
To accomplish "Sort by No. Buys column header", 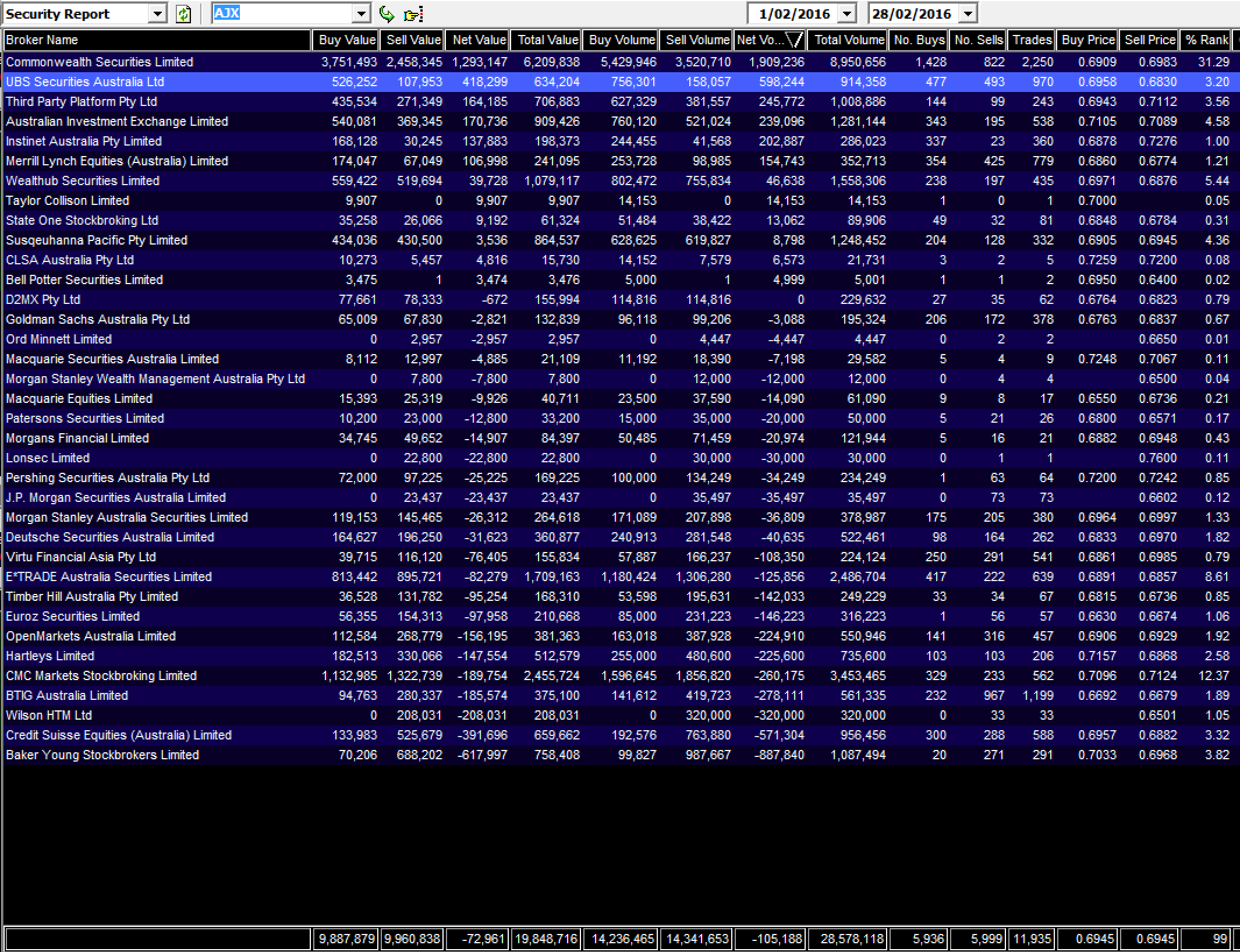I will click(x=919, y=40).
